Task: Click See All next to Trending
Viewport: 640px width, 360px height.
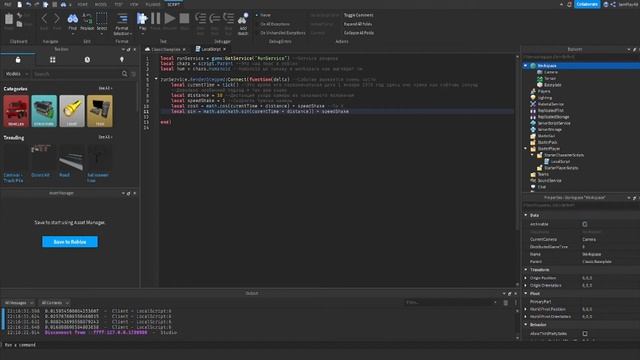Action: click(x=105, y=137)
